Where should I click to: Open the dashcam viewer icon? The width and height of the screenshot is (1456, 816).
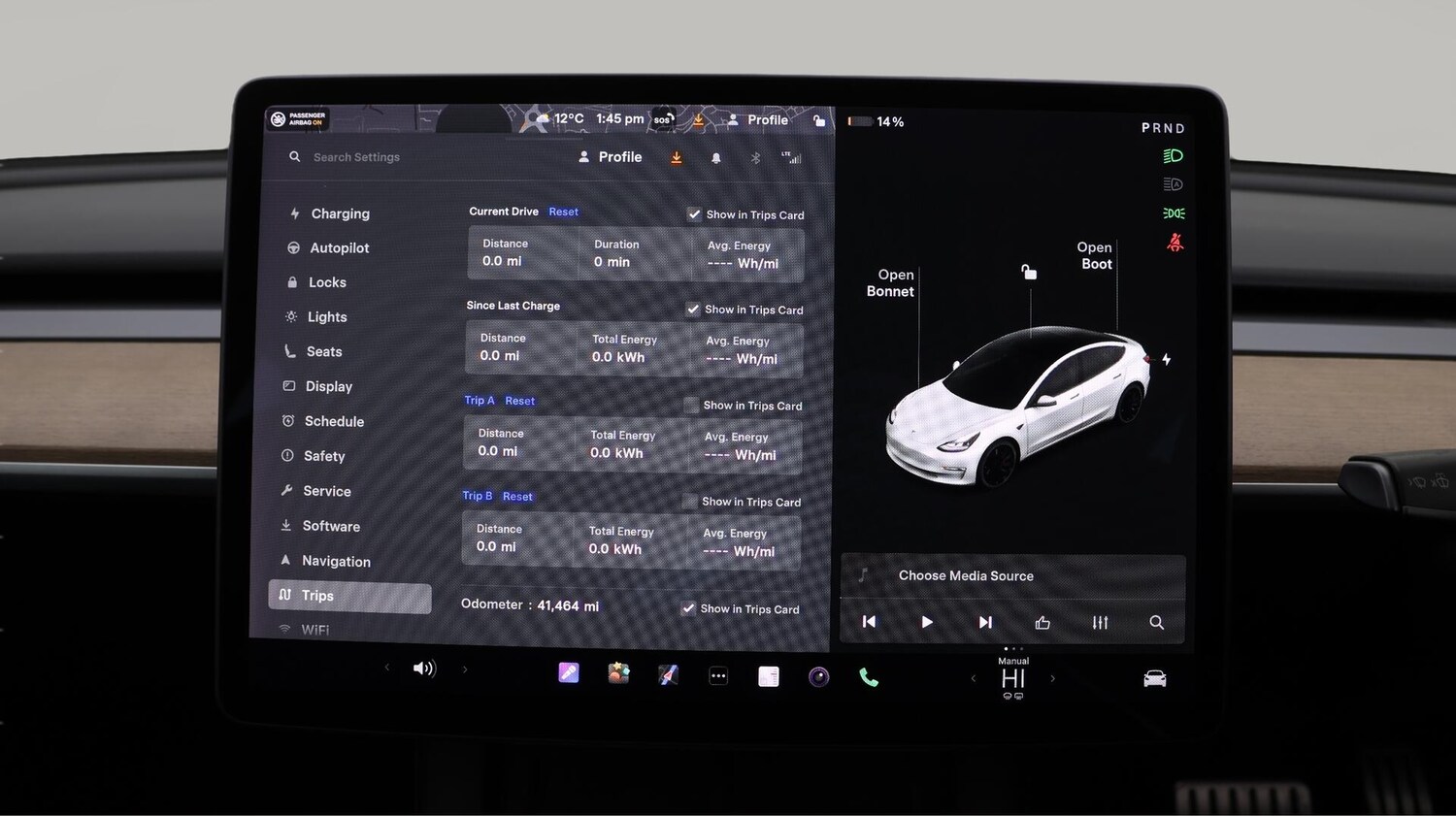[x=818, y=676]
